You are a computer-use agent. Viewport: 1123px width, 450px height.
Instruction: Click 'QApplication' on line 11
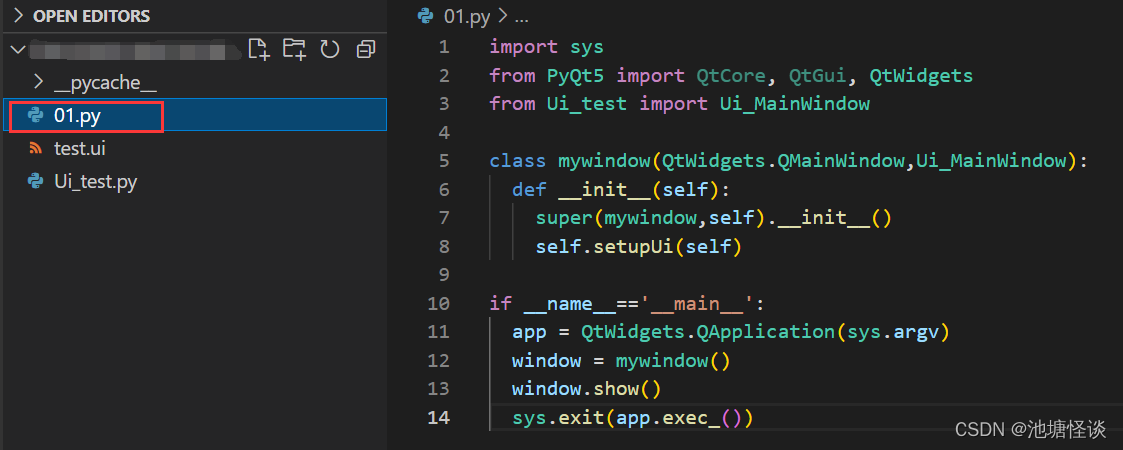click(x=766, y=332)
